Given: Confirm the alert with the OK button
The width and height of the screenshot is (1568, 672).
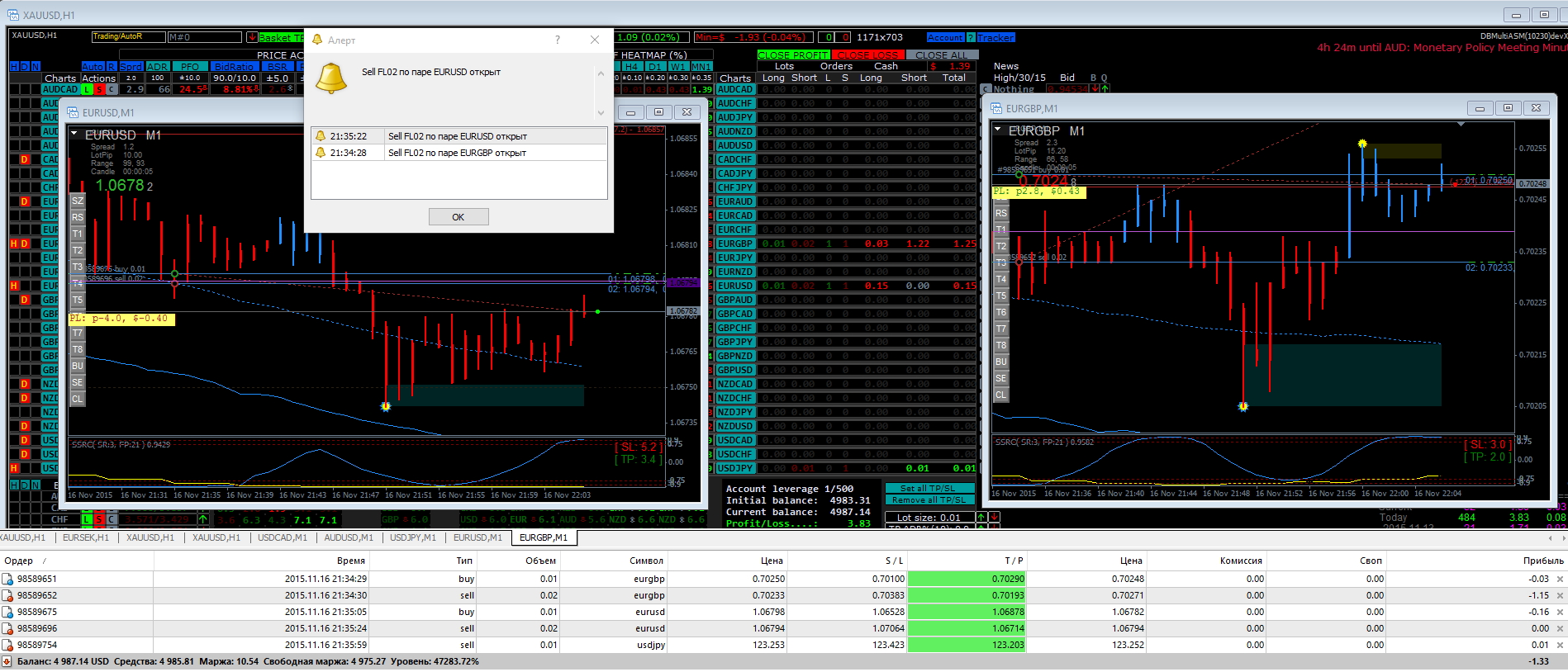Looking at the screenshot, I should 459,217.
